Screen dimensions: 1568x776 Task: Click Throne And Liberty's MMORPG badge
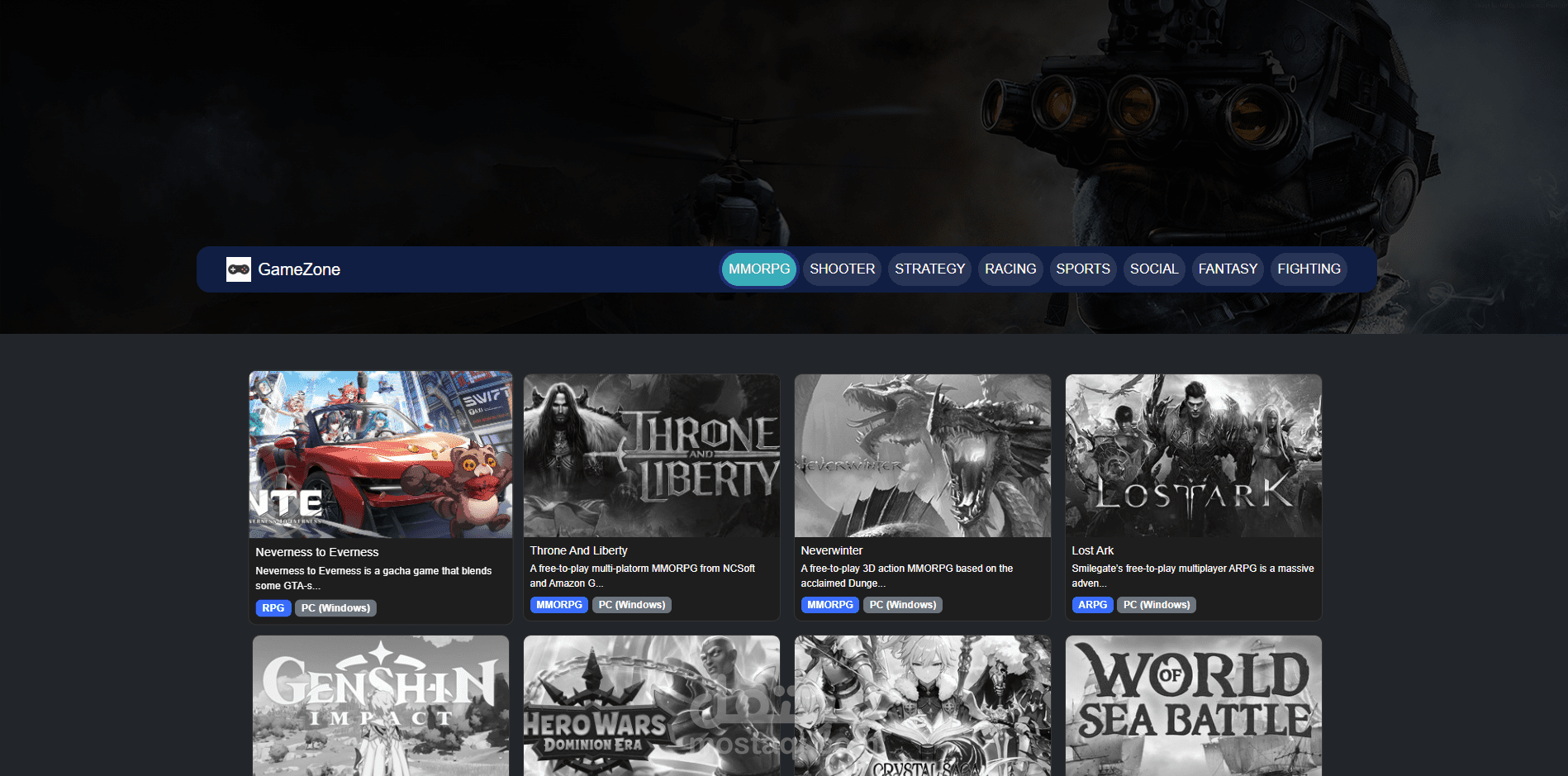click(x=559, y=605)
